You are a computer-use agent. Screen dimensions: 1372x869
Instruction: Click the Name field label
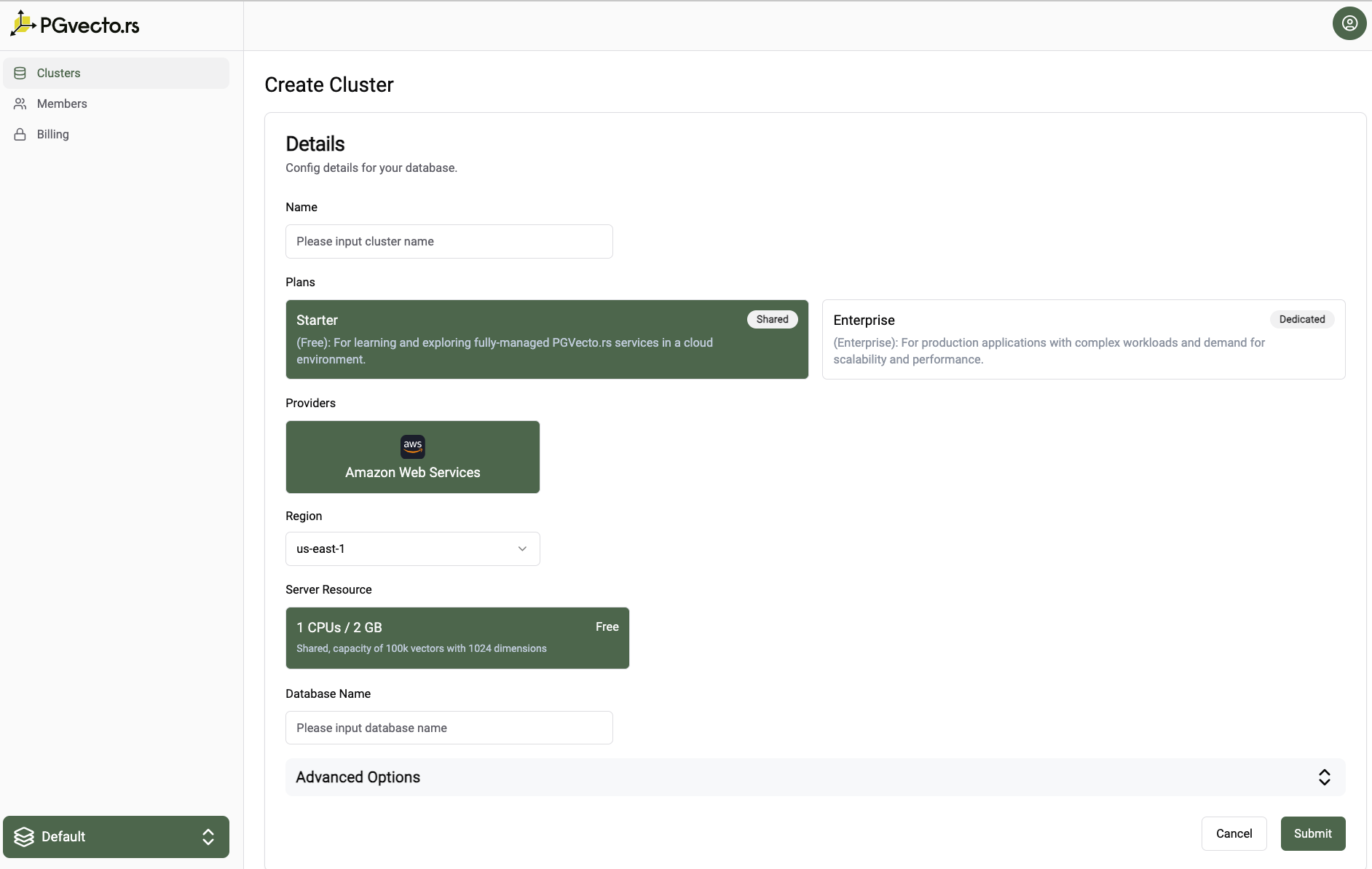pos(301,207)
